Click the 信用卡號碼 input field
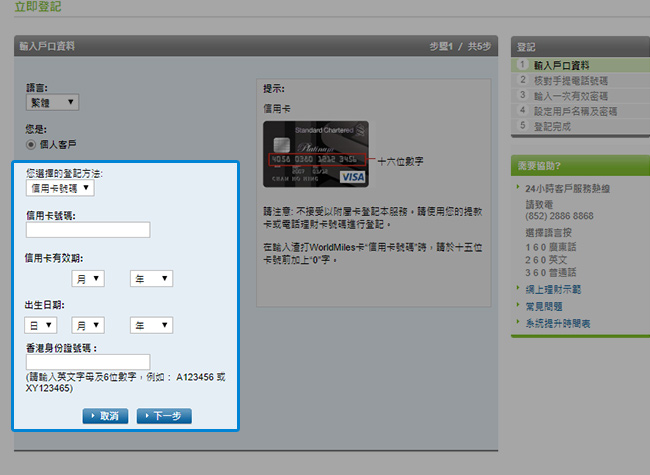The width and height of the screenshot is (650, 475). (x=88, y=230)
